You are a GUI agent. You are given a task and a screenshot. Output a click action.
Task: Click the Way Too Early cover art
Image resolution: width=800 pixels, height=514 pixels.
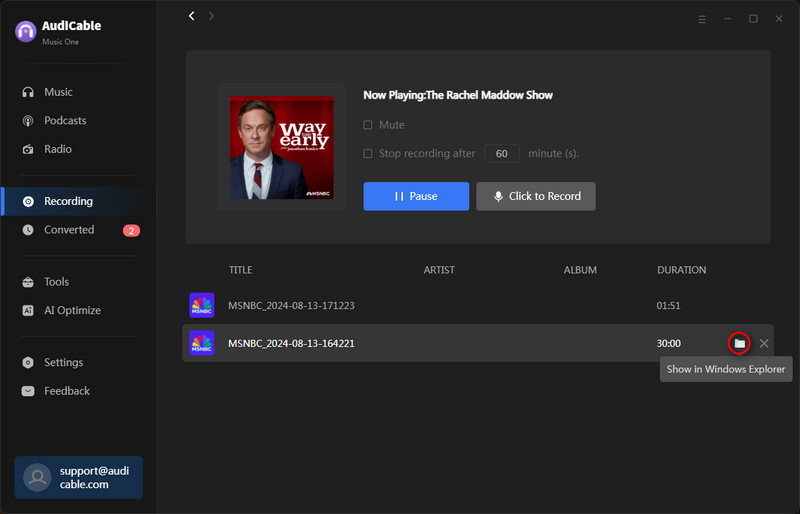click(282, 148)
